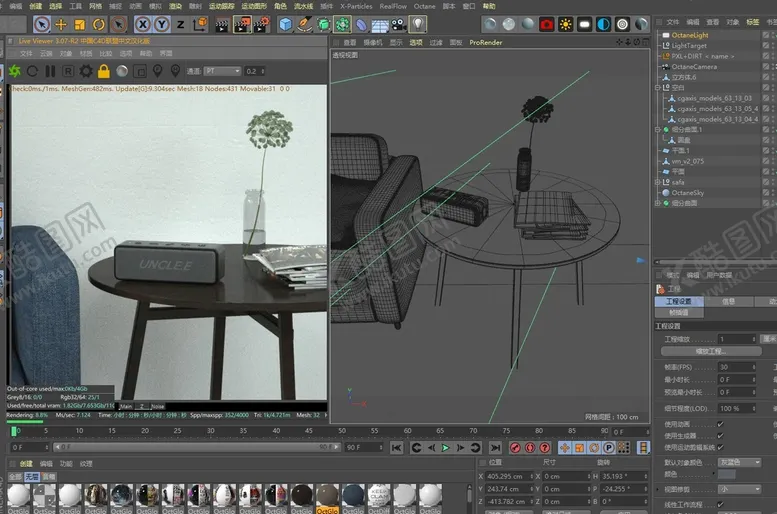The image size is (777, 514).
Task: Click the R reset button in Live Viewer
Action: (68, 71)
